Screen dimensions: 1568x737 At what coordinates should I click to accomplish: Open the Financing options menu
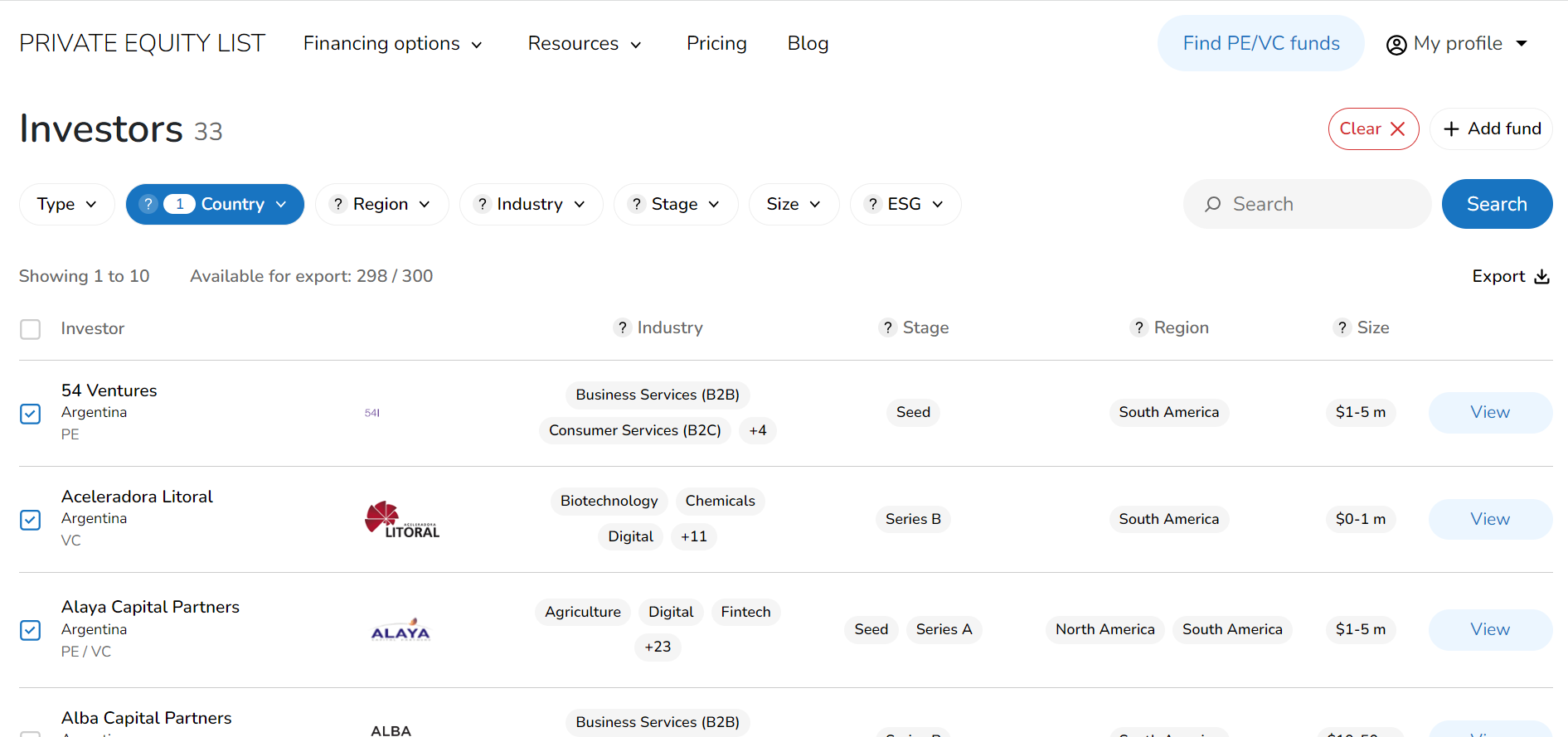(392, 43)
